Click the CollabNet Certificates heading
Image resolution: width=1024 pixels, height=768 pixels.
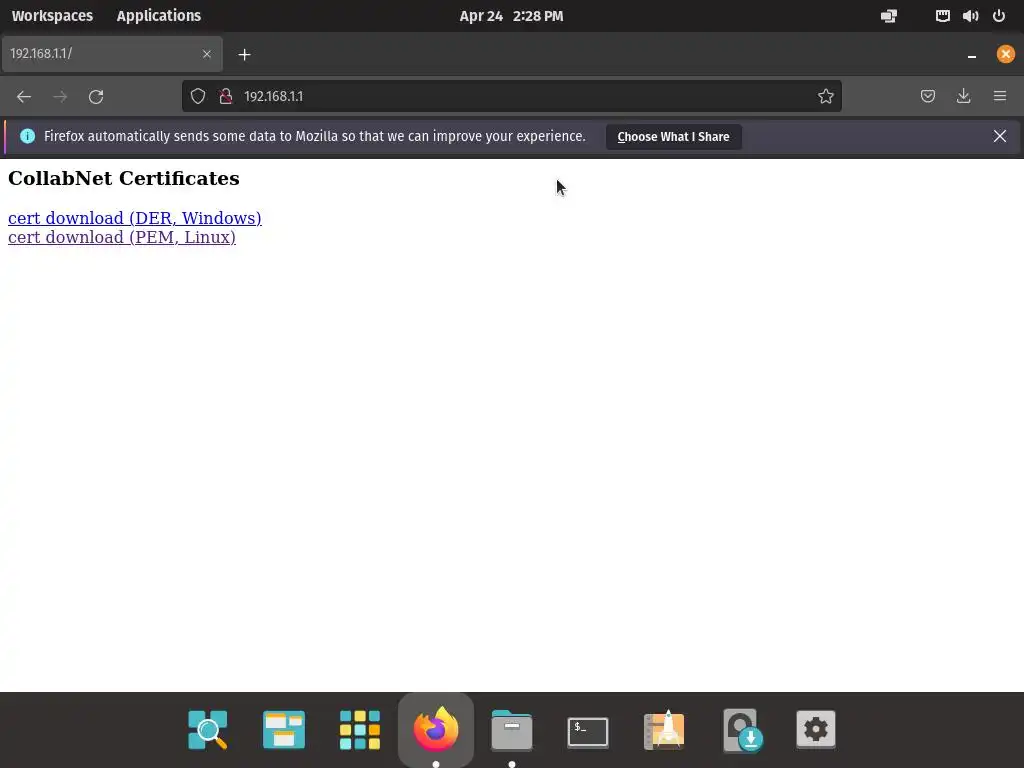(123, 178)
